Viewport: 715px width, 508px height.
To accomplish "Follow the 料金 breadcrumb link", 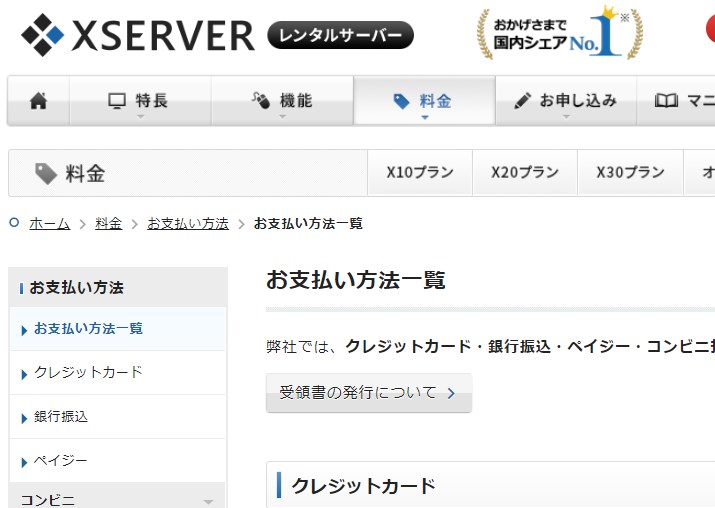I will (109, 223).
